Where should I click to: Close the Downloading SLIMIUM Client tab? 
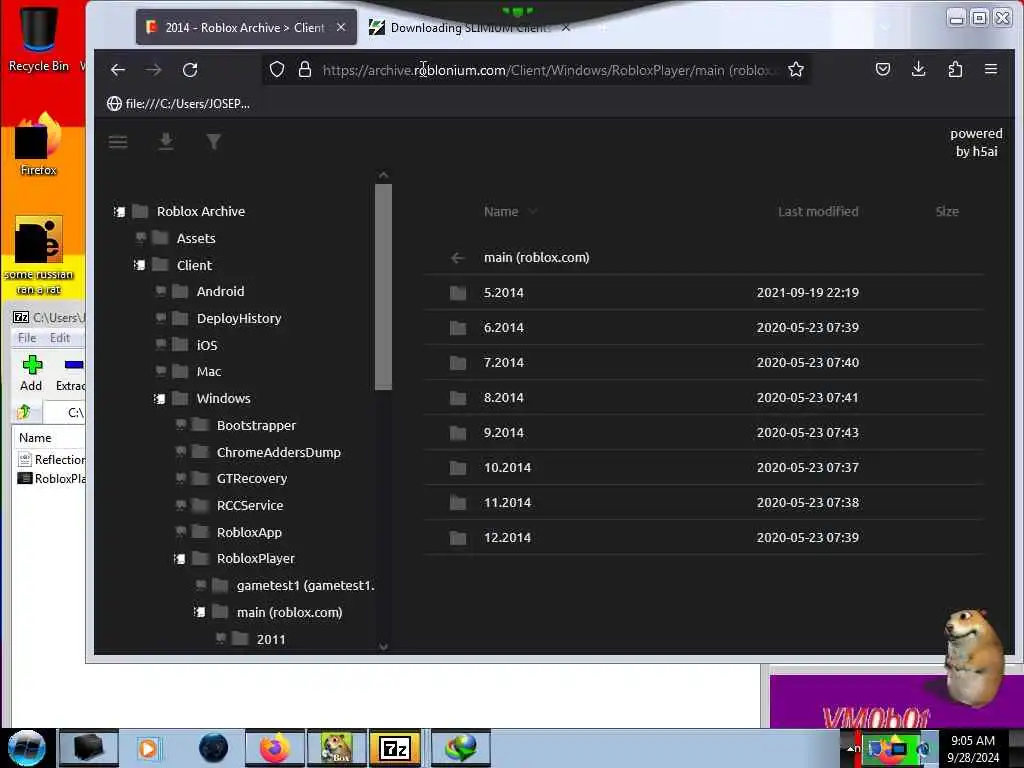[566, 27]
